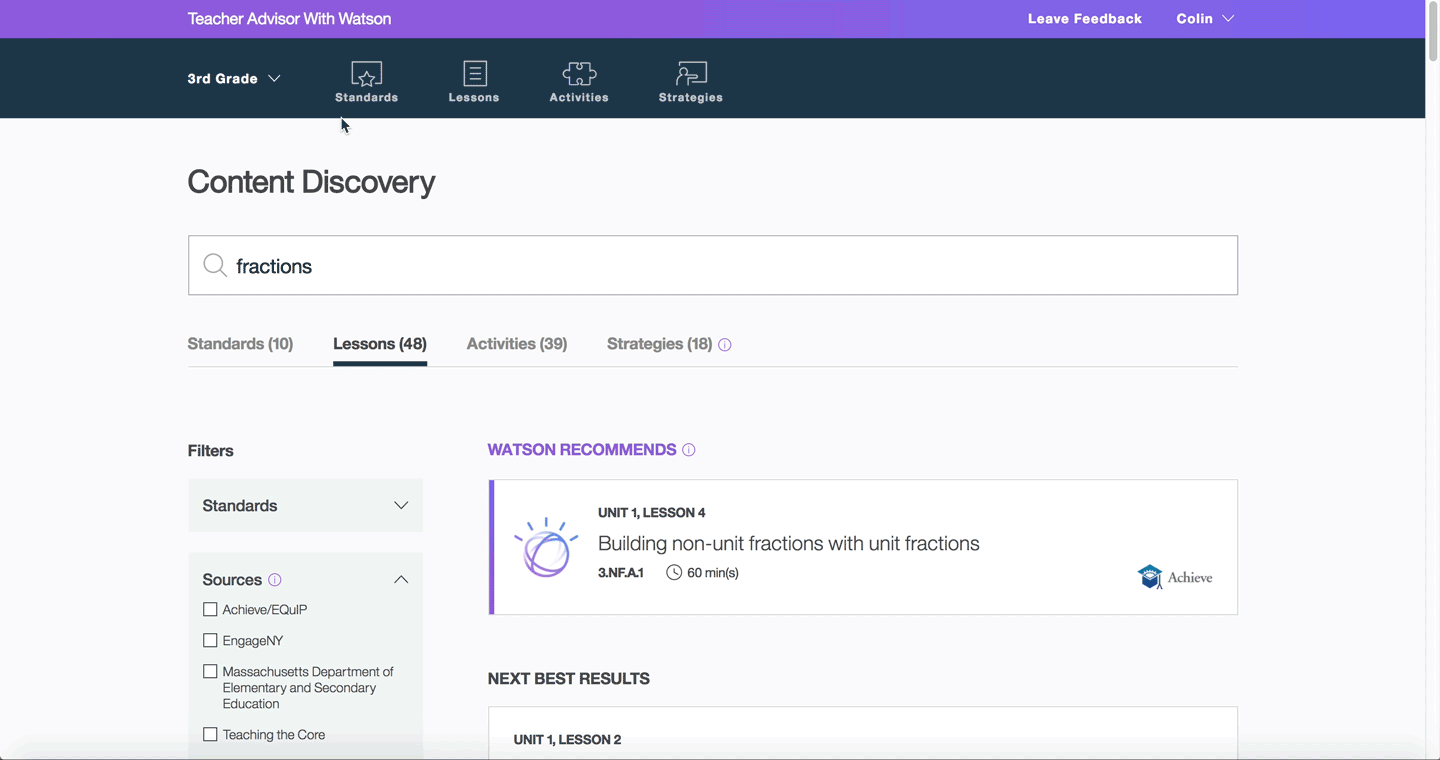Click the fractions search input field

pos(713,265)
